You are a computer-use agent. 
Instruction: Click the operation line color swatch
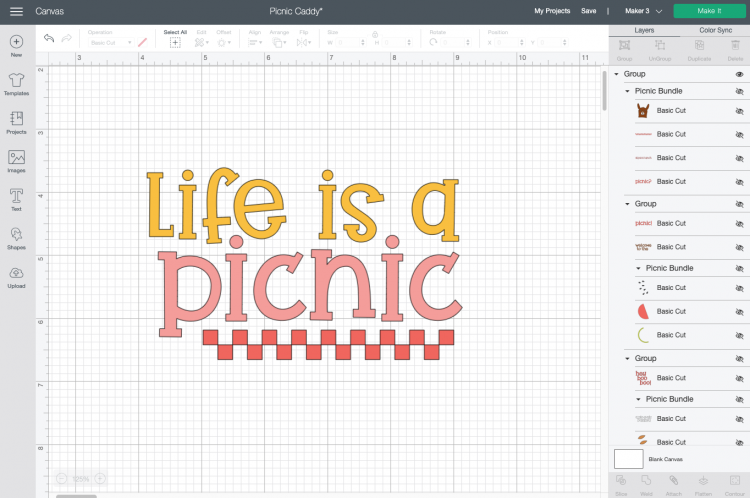point(143,43)
